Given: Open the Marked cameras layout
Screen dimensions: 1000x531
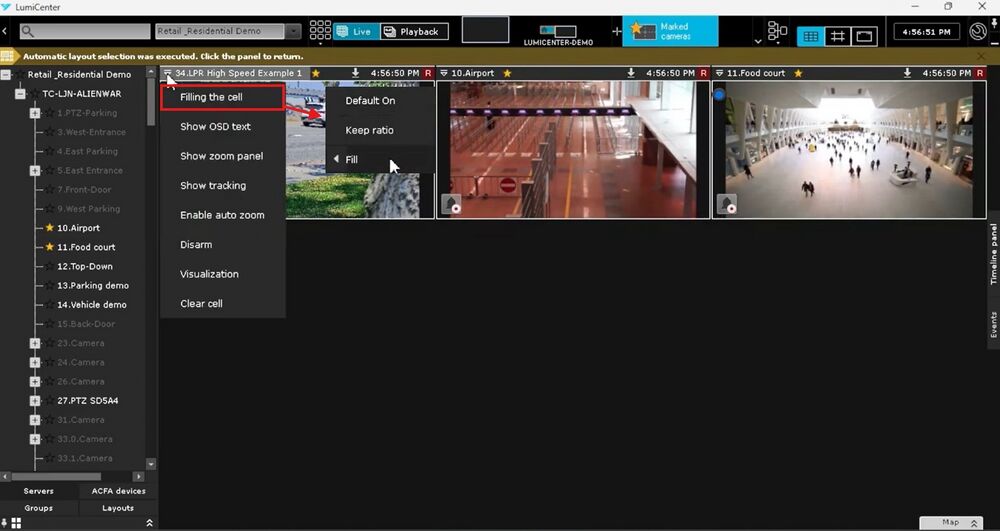Looking at the screenshot, I should click(x=670, y=32).
